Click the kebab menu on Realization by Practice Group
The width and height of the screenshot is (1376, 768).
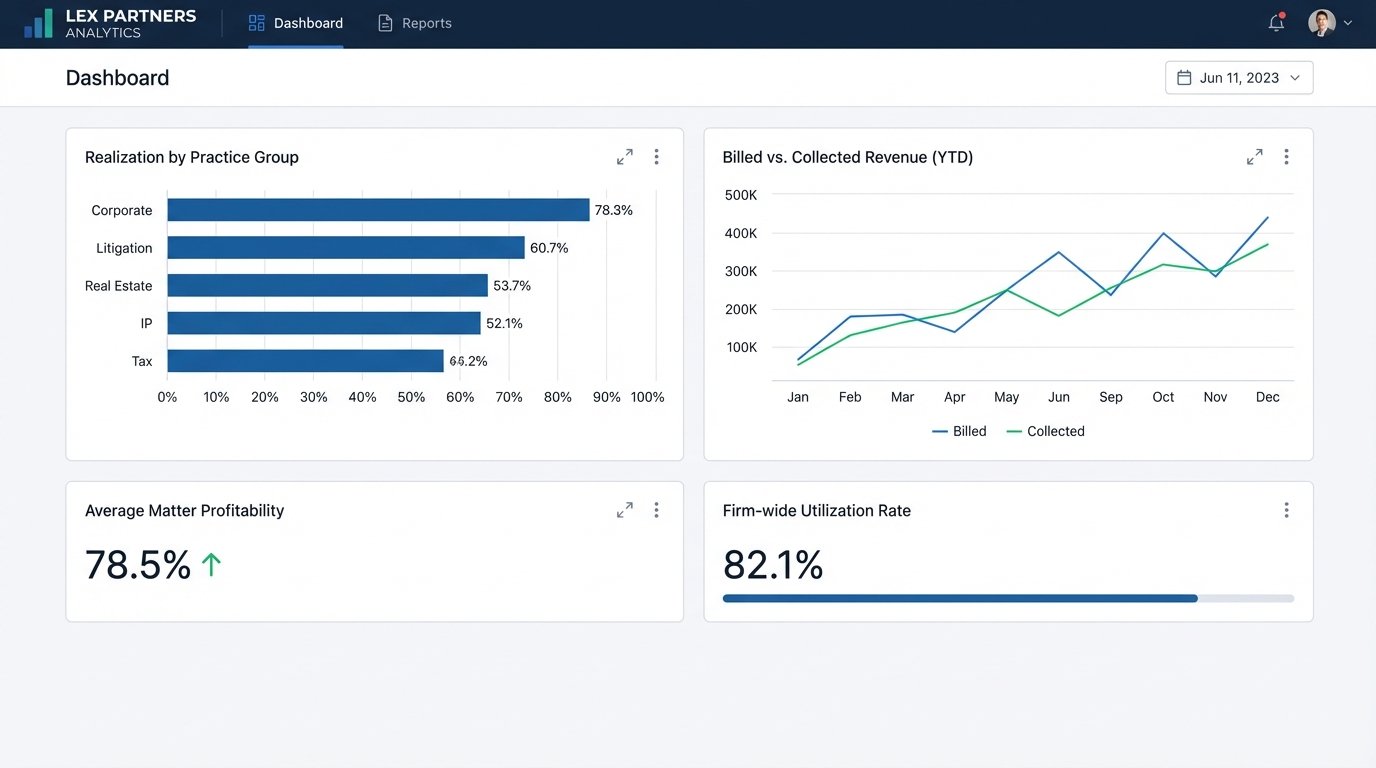(x=657, y=156)
